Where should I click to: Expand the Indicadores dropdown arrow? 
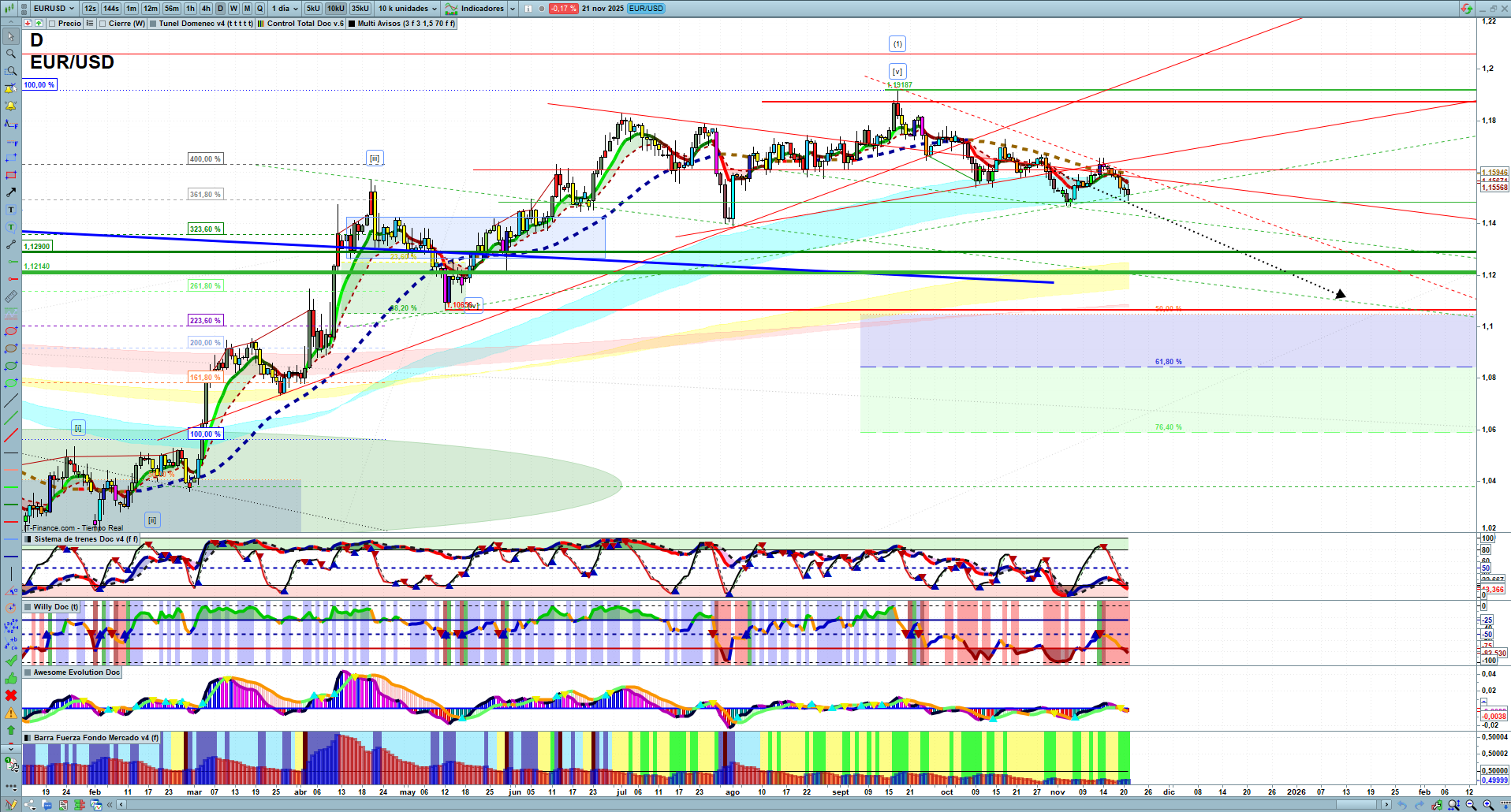pyautogui.click(x=513, y=9)
